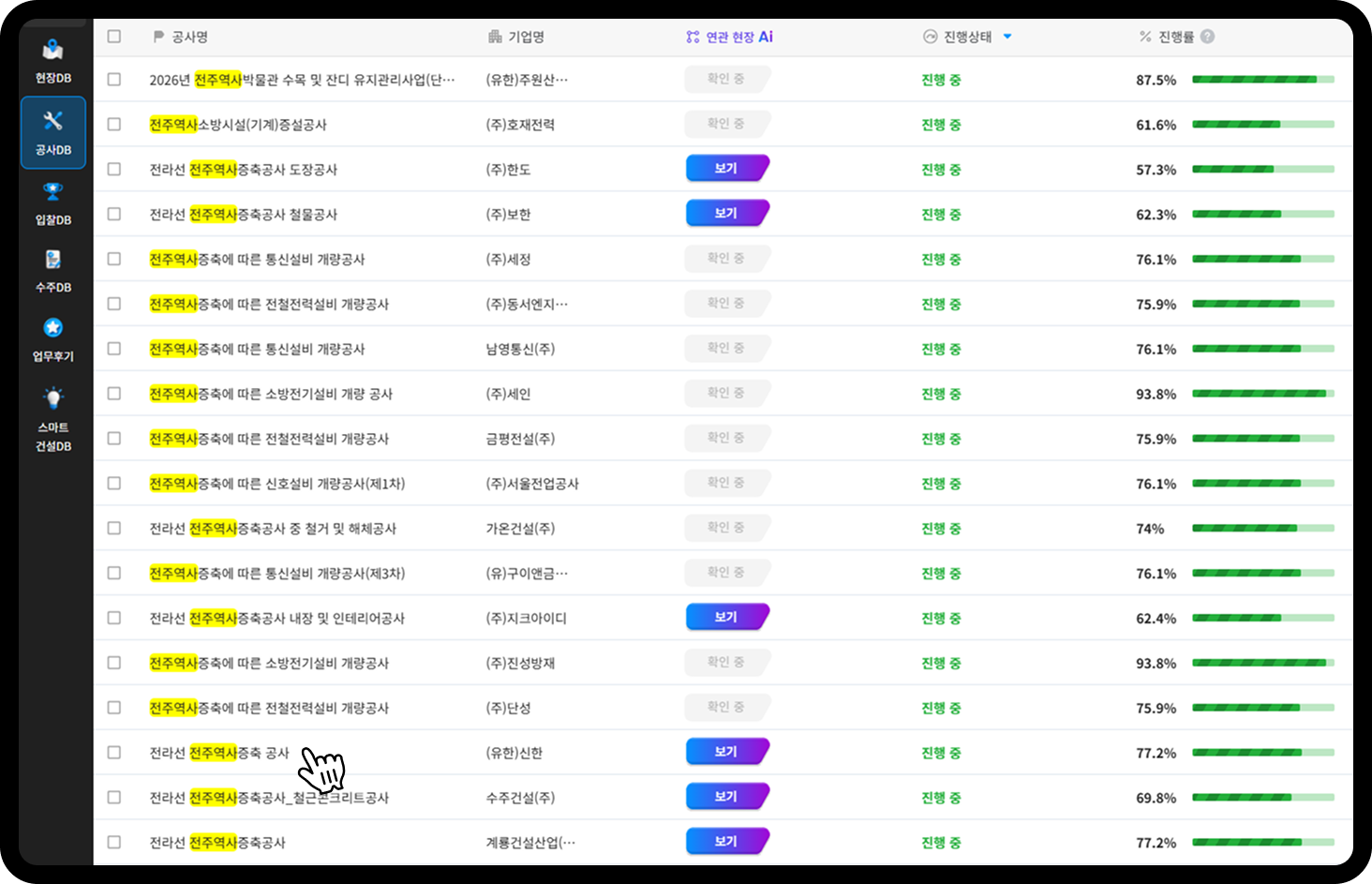The image size is (1372, 884).
Task: Click 보기 button for 수주건설(주) row
Action: coord(727,797)
